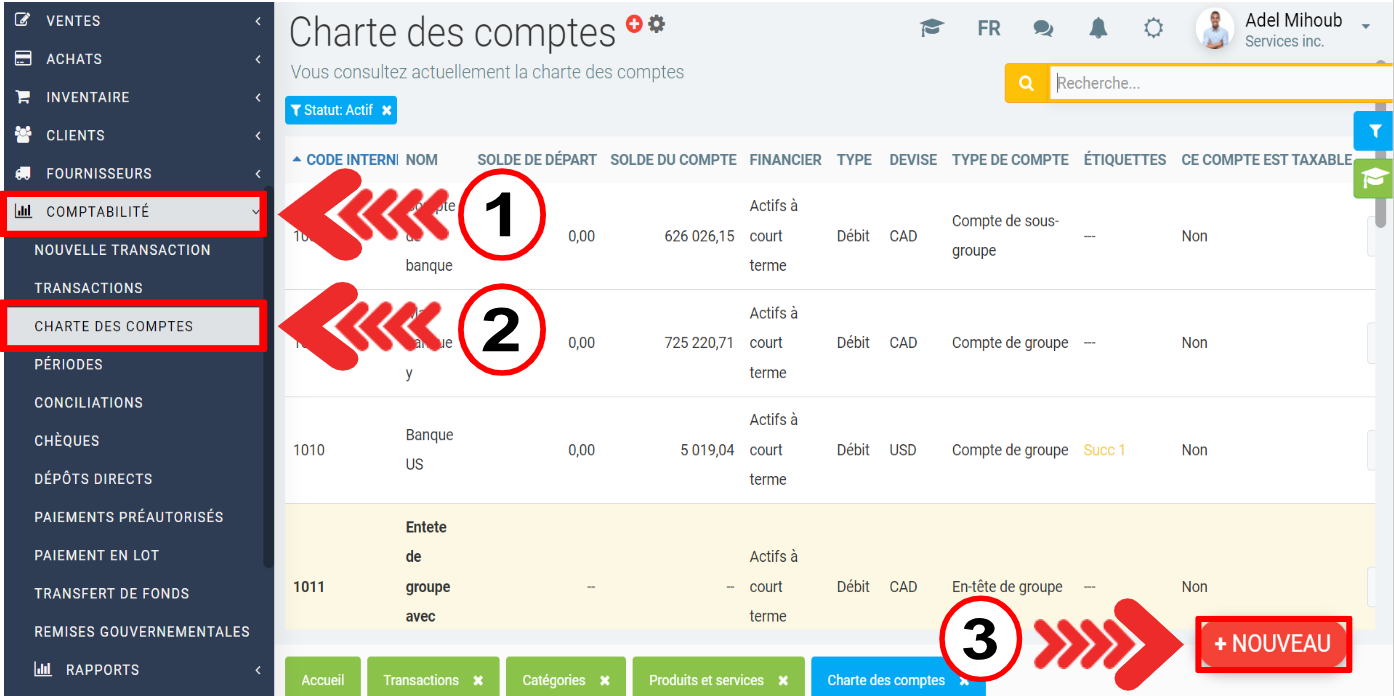Viewport: 1394px width, 696px height.
Task: Switch to the Accueil tab
Action: click(322, 680)
